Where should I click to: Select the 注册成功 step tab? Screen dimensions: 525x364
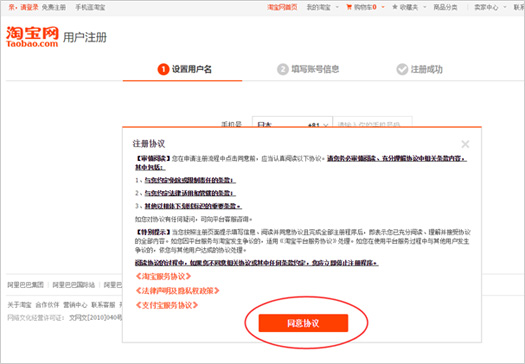pos(420,69)
